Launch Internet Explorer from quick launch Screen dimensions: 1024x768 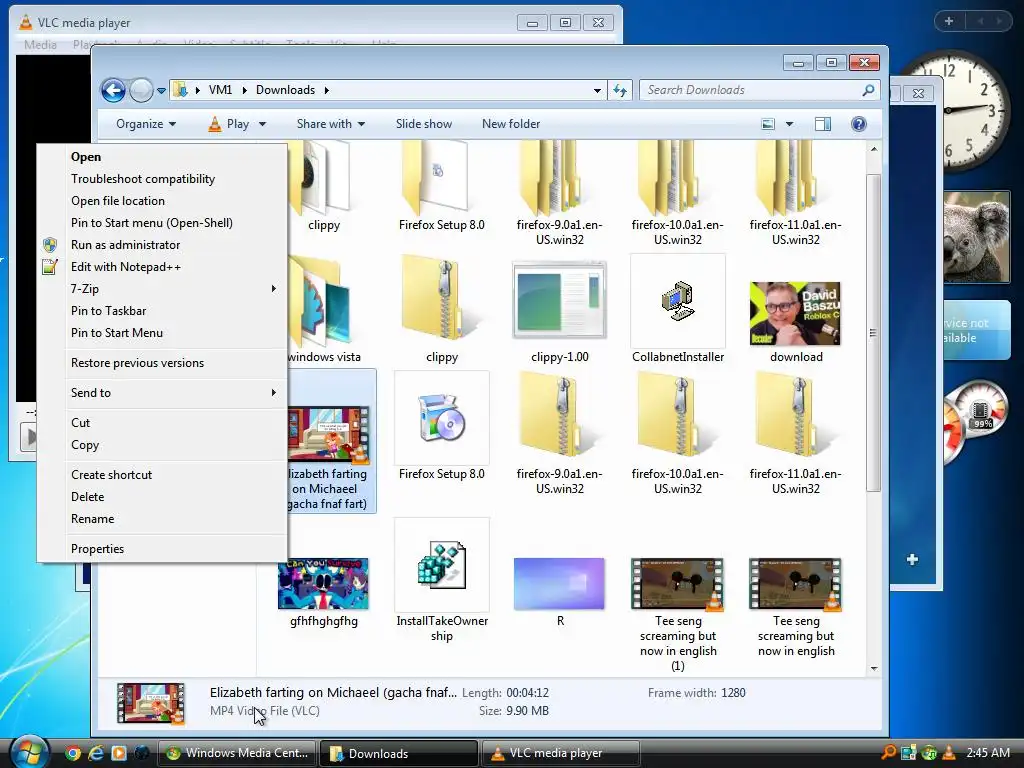96,753
